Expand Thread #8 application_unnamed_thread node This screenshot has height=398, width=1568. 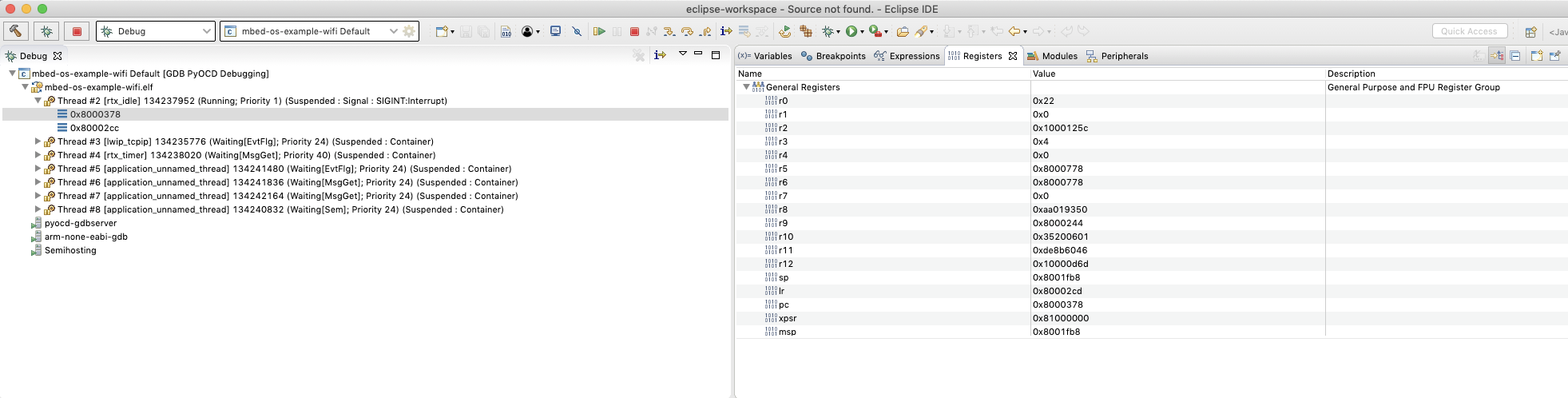point(38,209)
